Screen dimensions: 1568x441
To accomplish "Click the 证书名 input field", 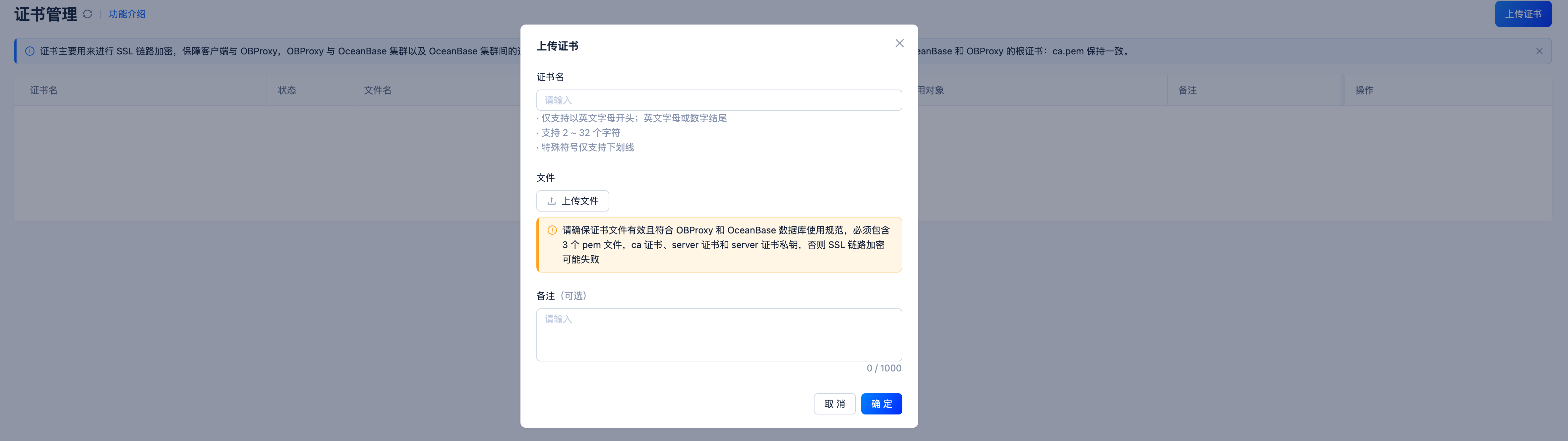I will [x=719, y=99].
